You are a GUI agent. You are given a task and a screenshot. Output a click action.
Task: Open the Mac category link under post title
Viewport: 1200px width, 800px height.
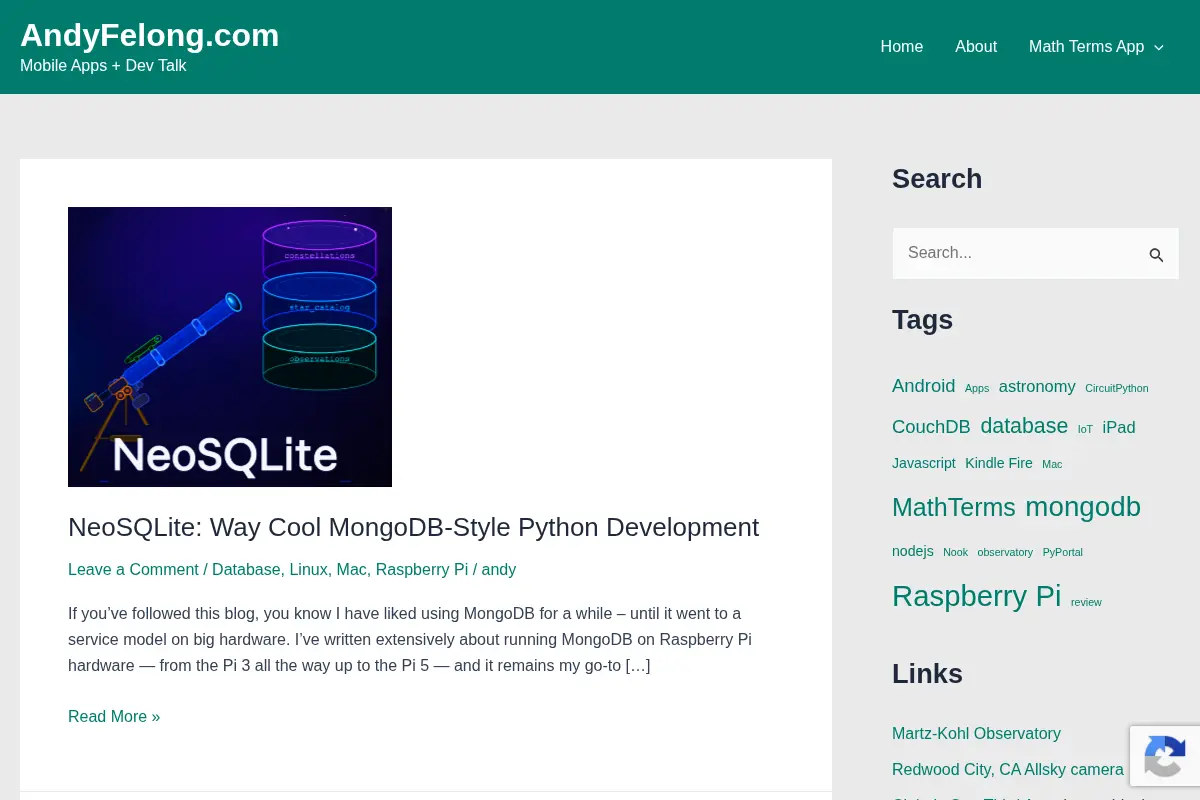click(x=351, y=569)
